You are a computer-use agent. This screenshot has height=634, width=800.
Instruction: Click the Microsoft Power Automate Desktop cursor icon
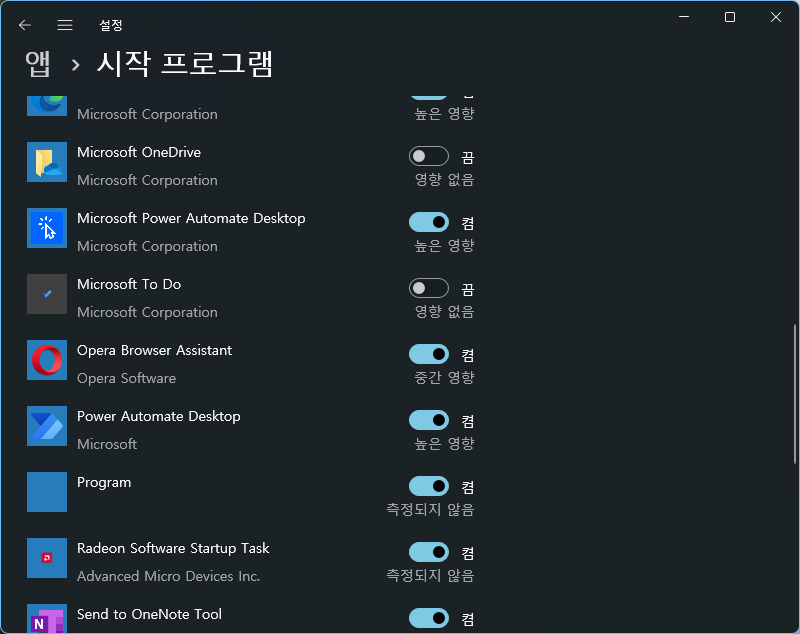click(47, 228)
